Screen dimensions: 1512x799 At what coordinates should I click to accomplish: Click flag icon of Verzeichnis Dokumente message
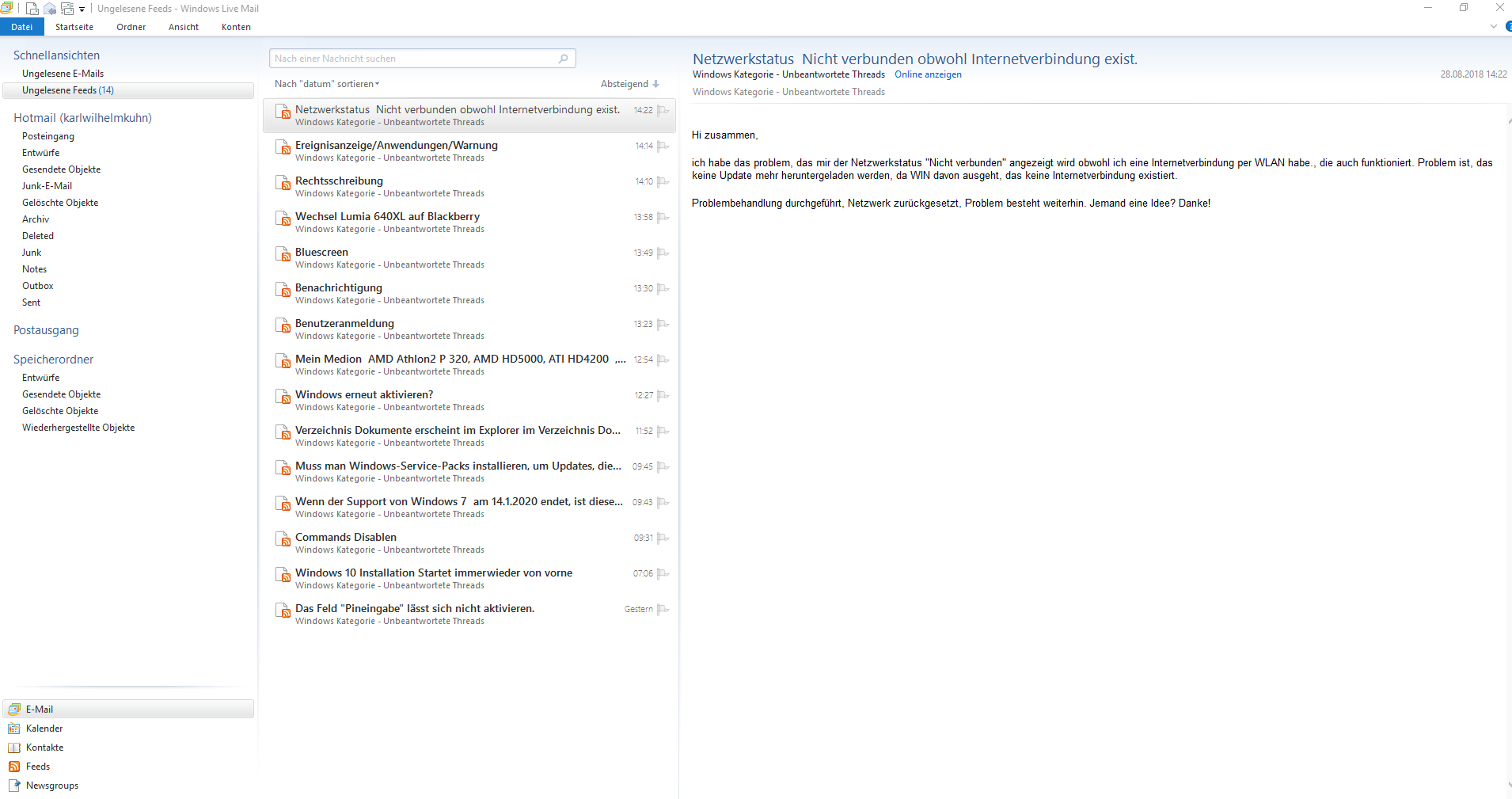663,431
